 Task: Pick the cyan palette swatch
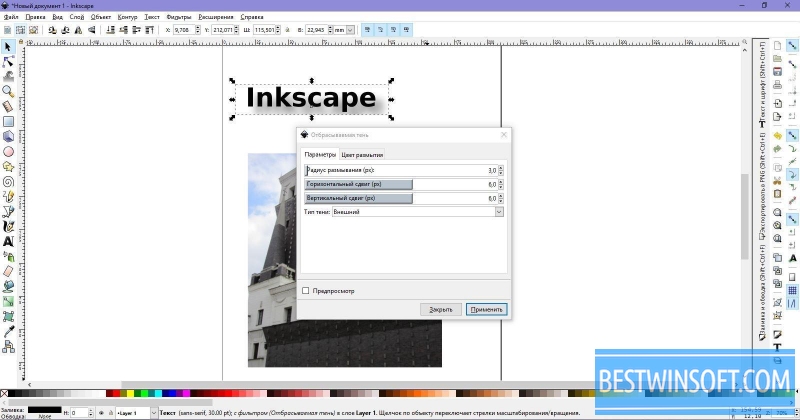click(x=159, y=393)
